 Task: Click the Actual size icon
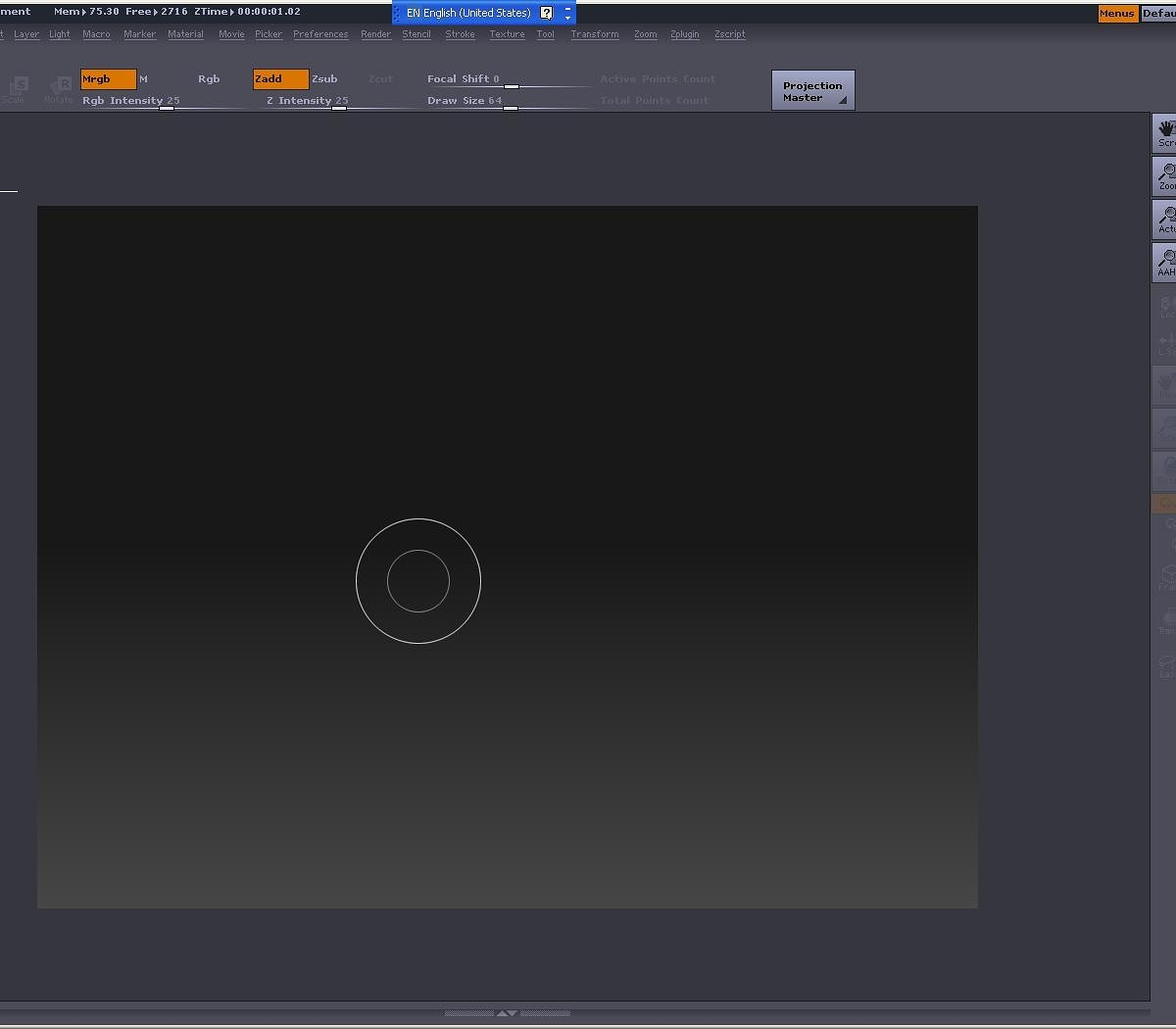tap(1164, 219)
